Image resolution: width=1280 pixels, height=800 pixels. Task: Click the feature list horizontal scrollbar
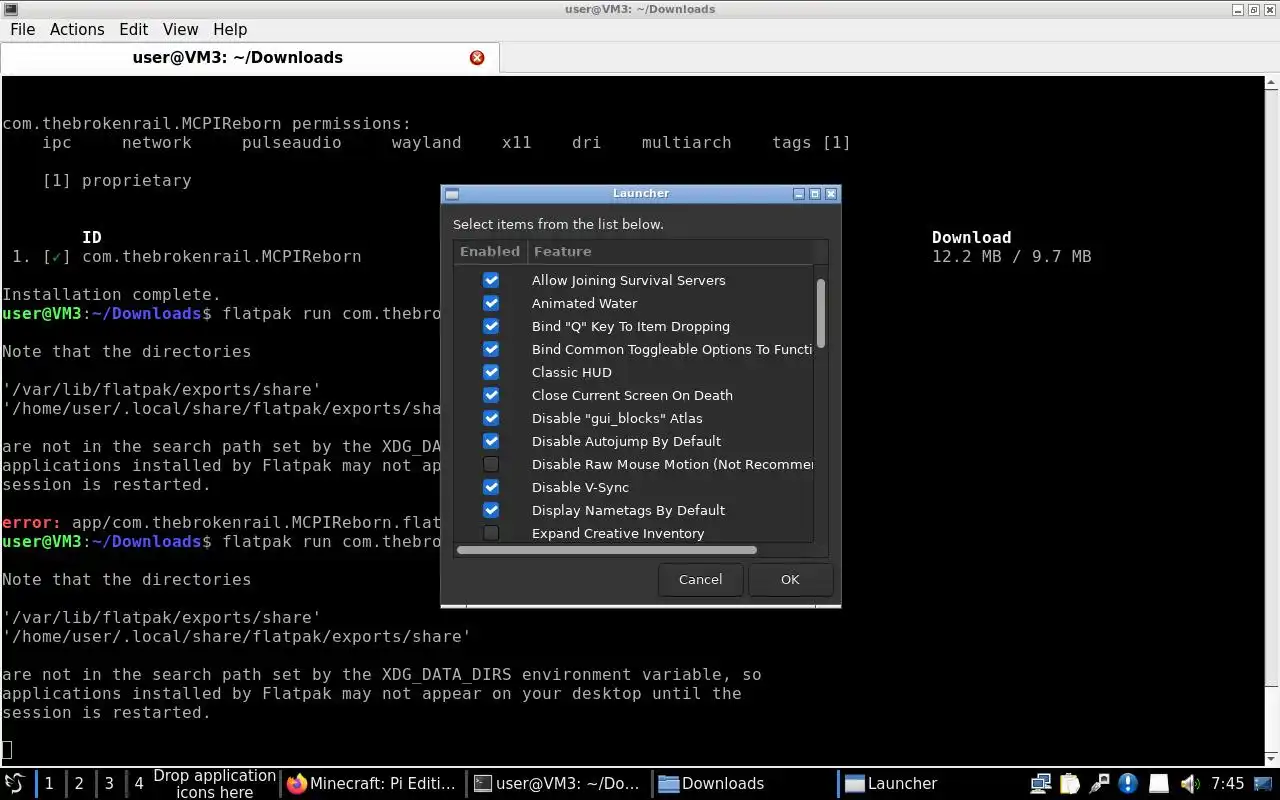coord(606,550)
